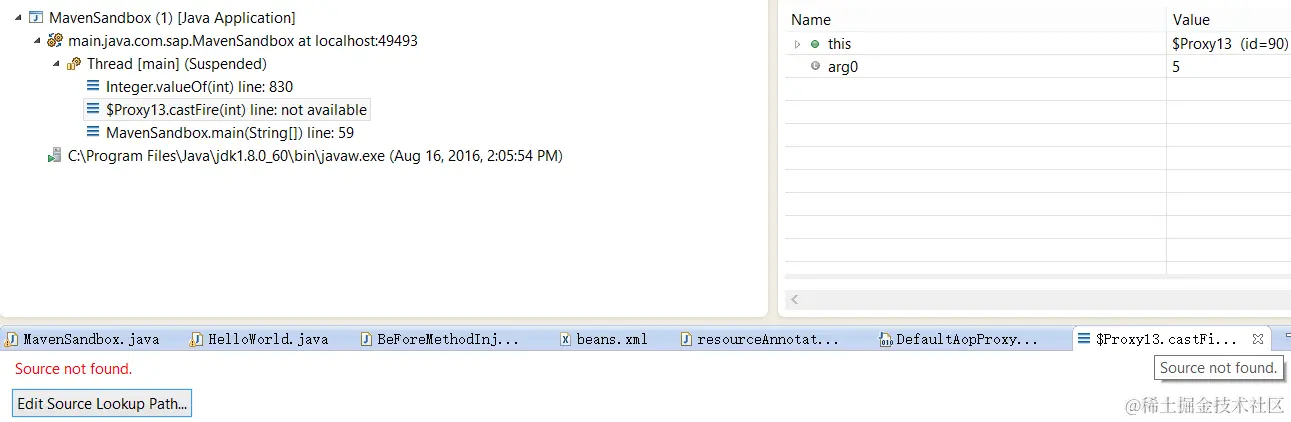Click the frame icon on $Proxy13.castFi tab

click(x=1084, y=339)
